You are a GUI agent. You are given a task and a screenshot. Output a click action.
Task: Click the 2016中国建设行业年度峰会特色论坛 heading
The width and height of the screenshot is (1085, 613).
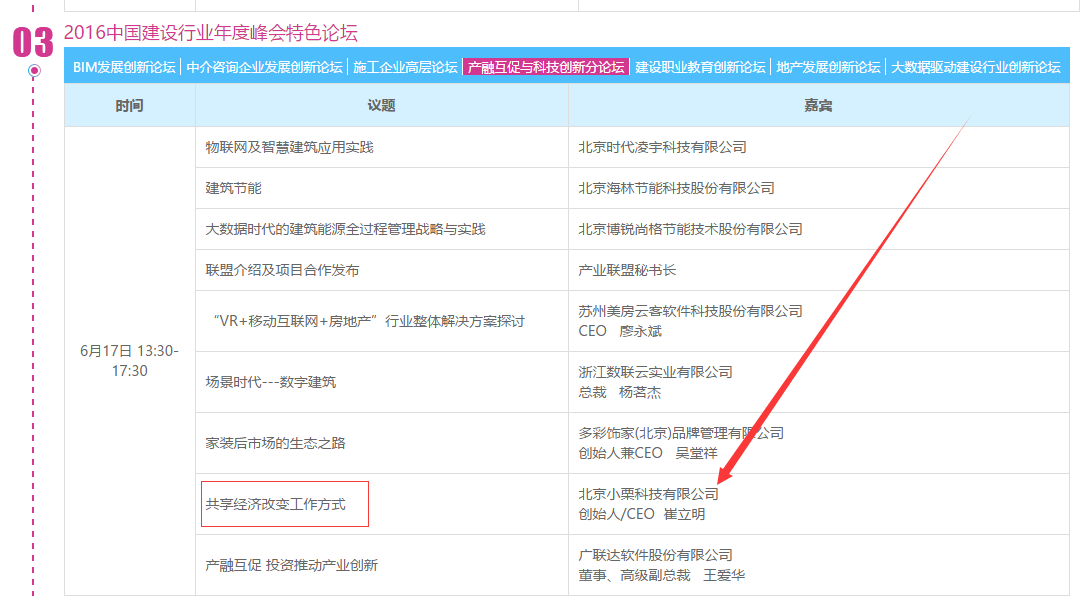coord(210,33)
